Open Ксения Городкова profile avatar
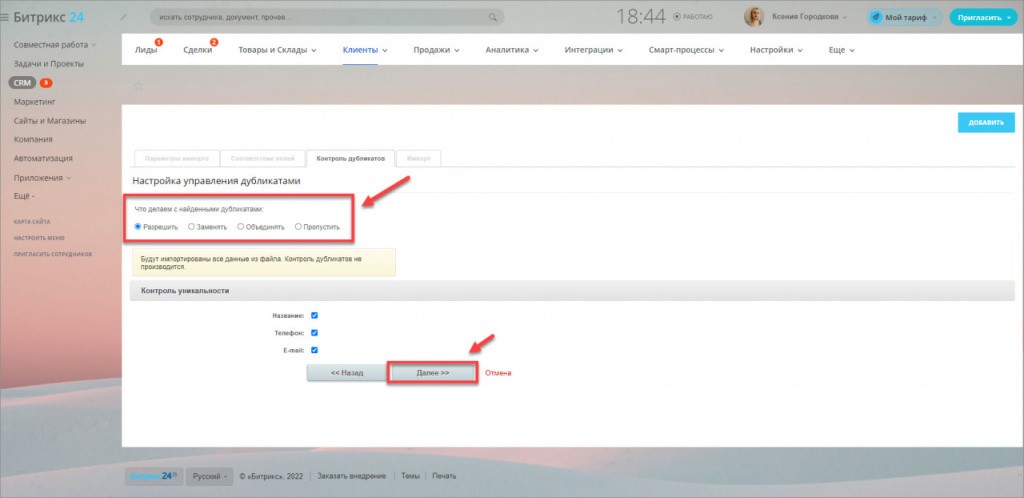 [x=754, y=17]
